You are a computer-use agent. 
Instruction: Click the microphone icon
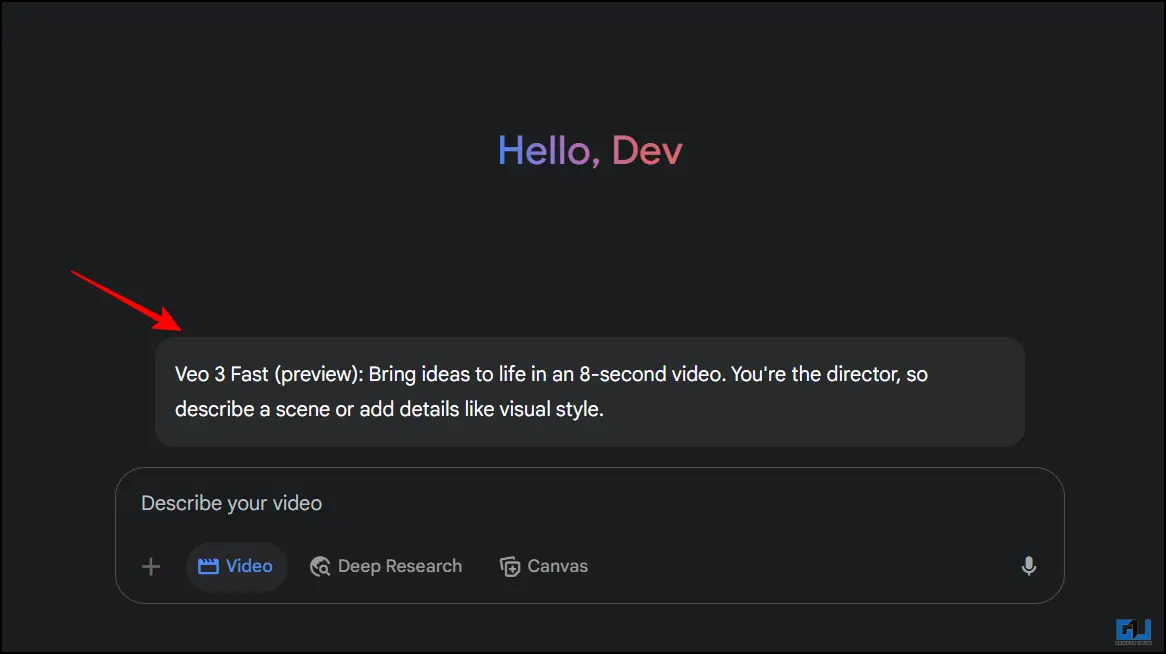point(1028,566)
